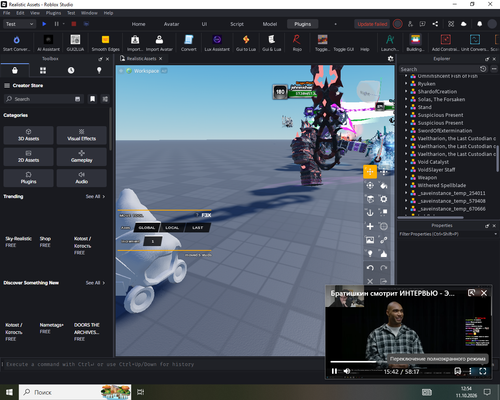Click the Start Conversion plugin icon
This screenshot has height=400, width=500.
[16, 43]
